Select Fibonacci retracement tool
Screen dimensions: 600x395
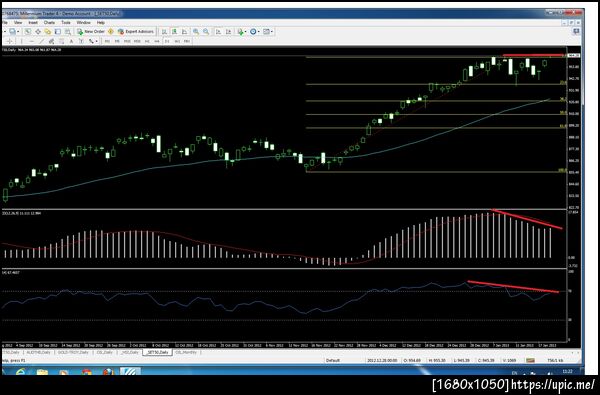pyautogui.click(x=61, y=41)
